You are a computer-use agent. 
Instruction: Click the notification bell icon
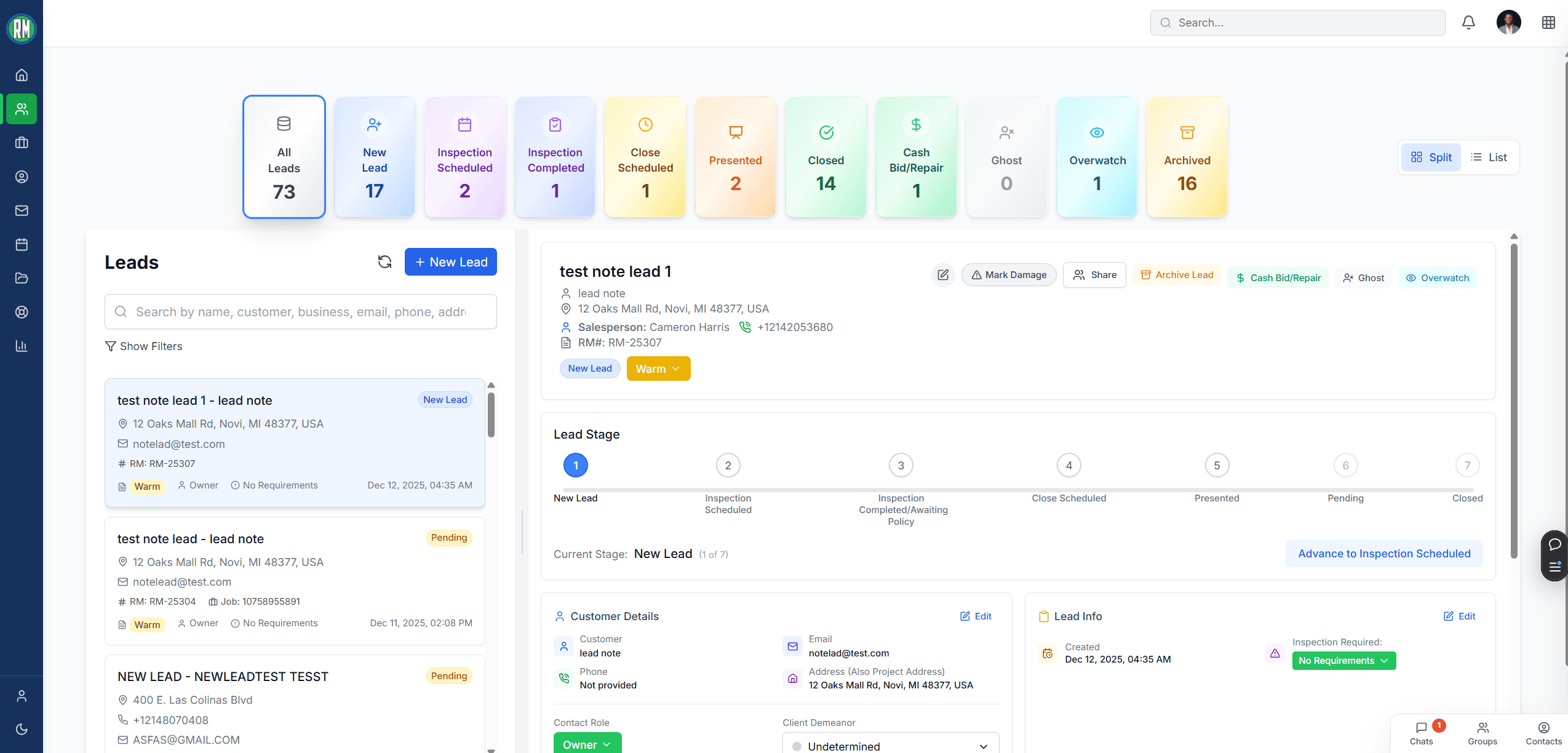tap(1468, 22)
